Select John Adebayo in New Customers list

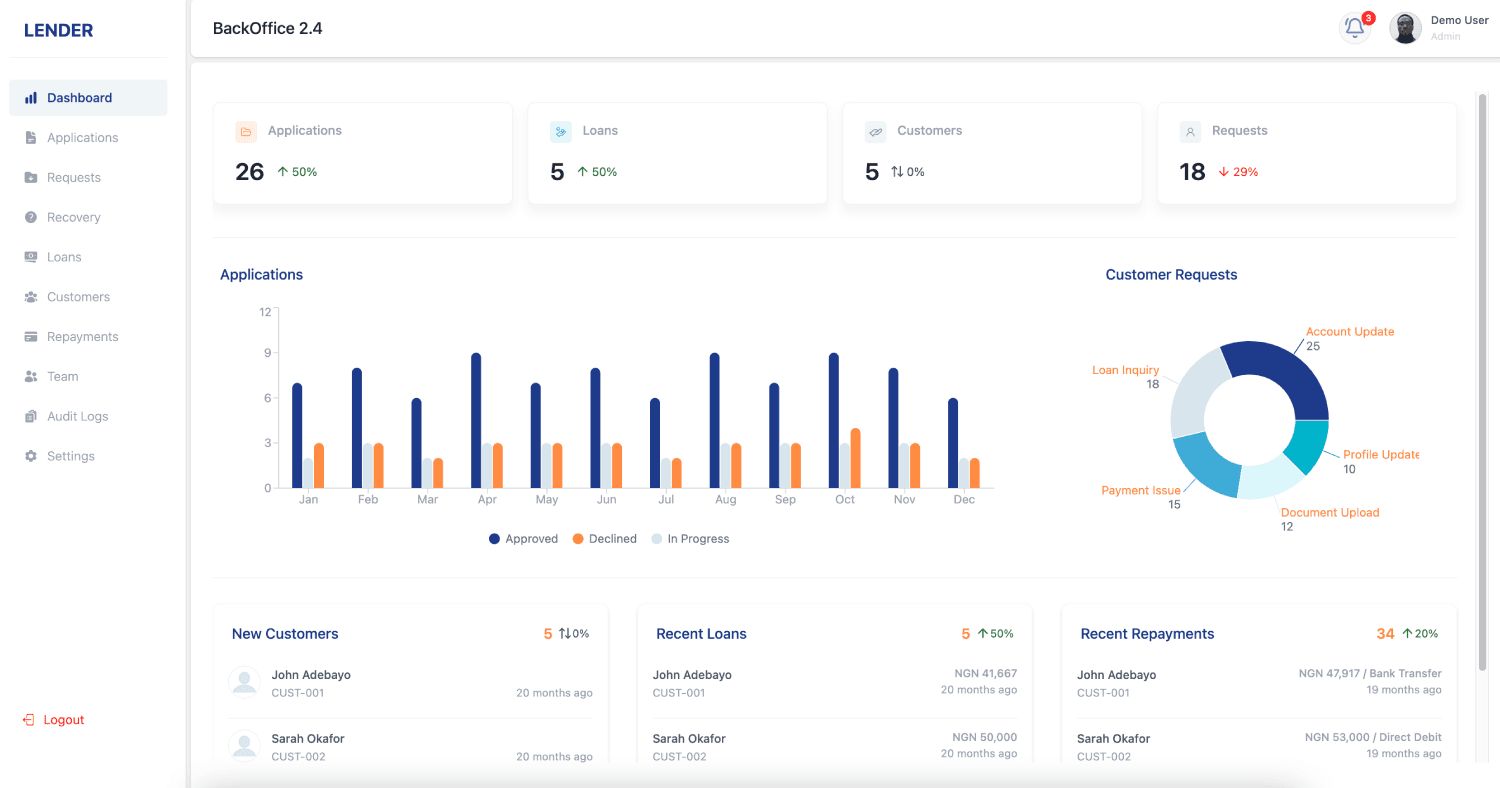[x=311, y=675]
